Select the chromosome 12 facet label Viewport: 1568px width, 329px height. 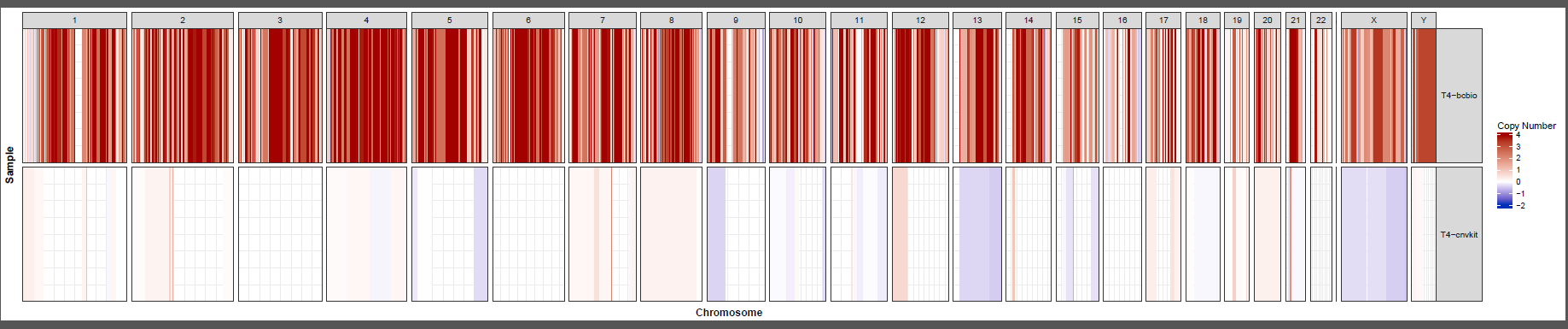[920, 20]
